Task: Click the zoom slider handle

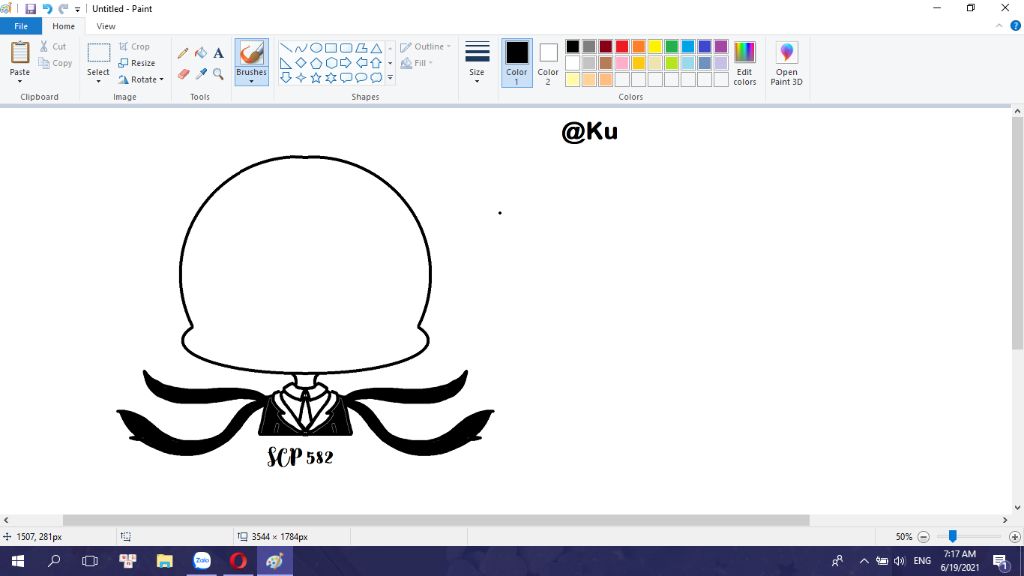Action: pyautogui.click(x=953, y=536)
